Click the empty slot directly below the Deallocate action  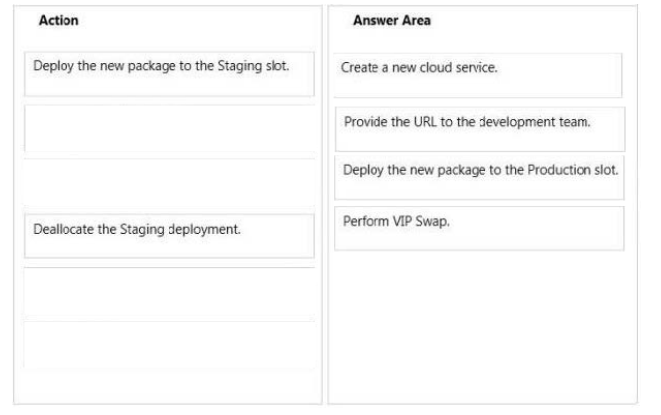coord(169,291)
